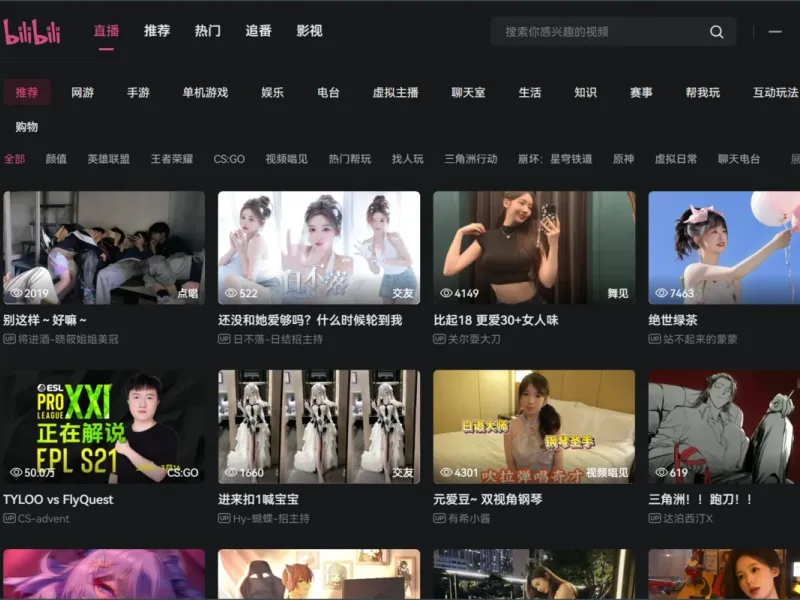Select the 互动玩法 category
Screen dimensions: 800x600
click(x=776, y=92)
